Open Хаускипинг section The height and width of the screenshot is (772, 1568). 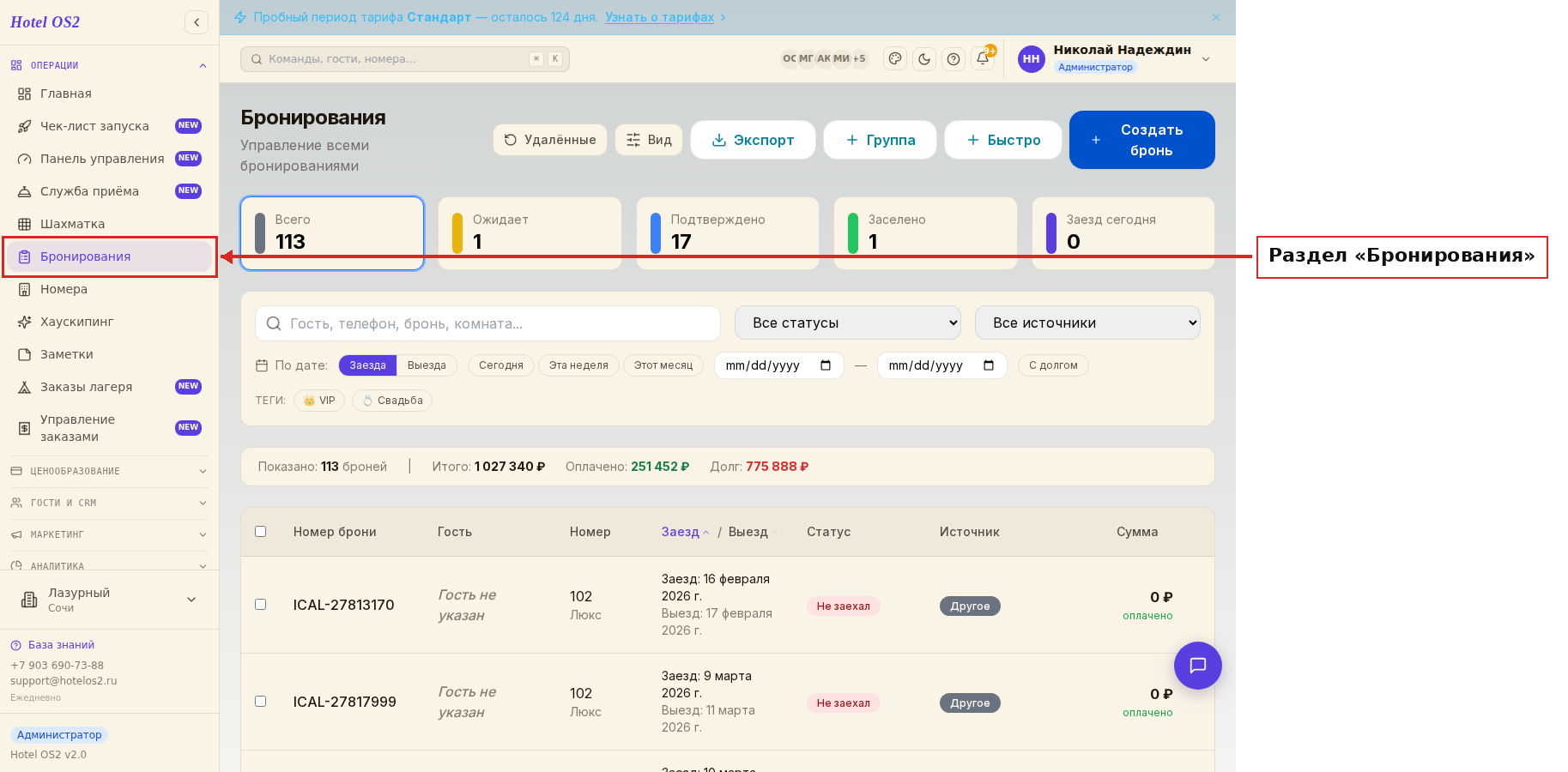tap(110, 322)
